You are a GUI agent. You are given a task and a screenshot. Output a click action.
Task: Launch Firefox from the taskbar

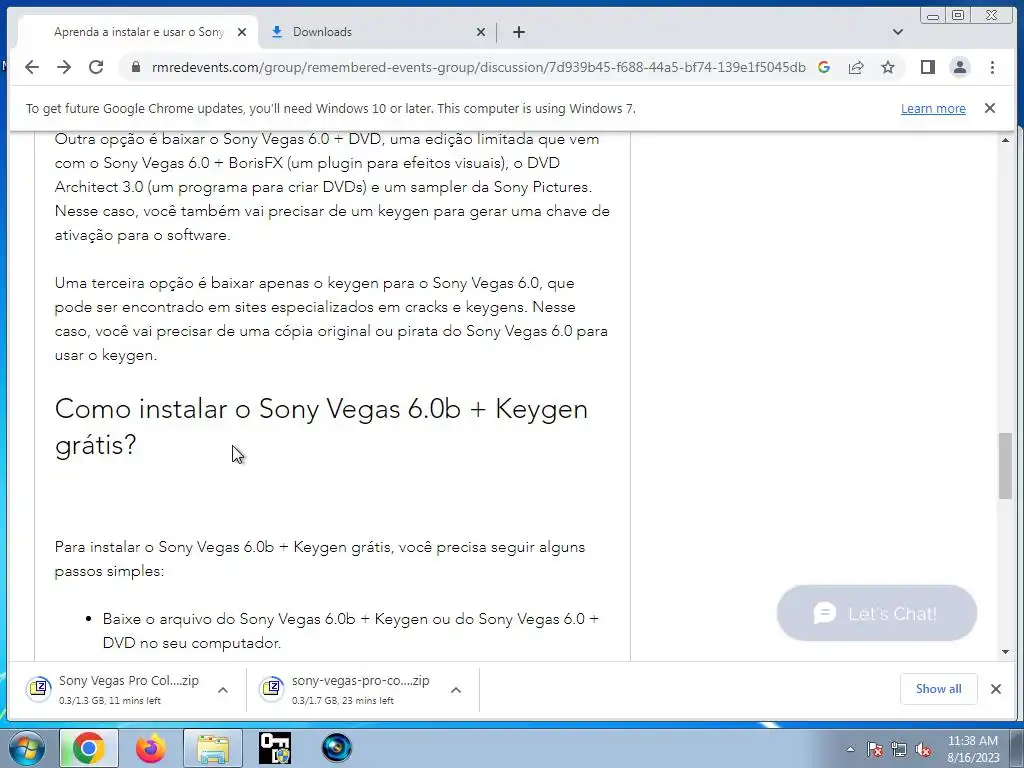coord(151,748)
